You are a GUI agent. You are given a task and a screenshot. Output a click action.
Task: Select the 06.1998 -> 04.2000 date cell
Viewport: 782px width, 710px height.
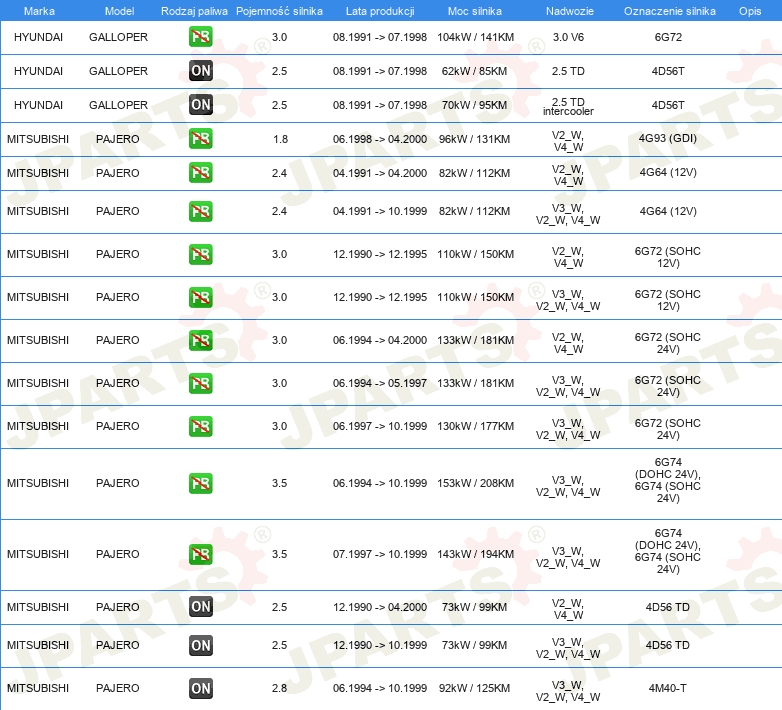380,139
